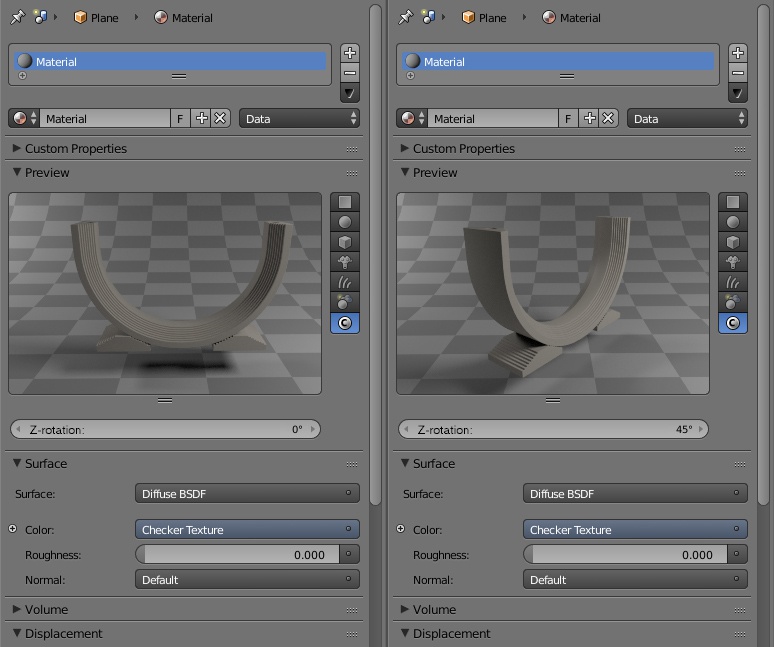This screenshot has height=647, width=774.
Task: Choose the cube preview shape in left panel
Action: [x=345, y=242]
